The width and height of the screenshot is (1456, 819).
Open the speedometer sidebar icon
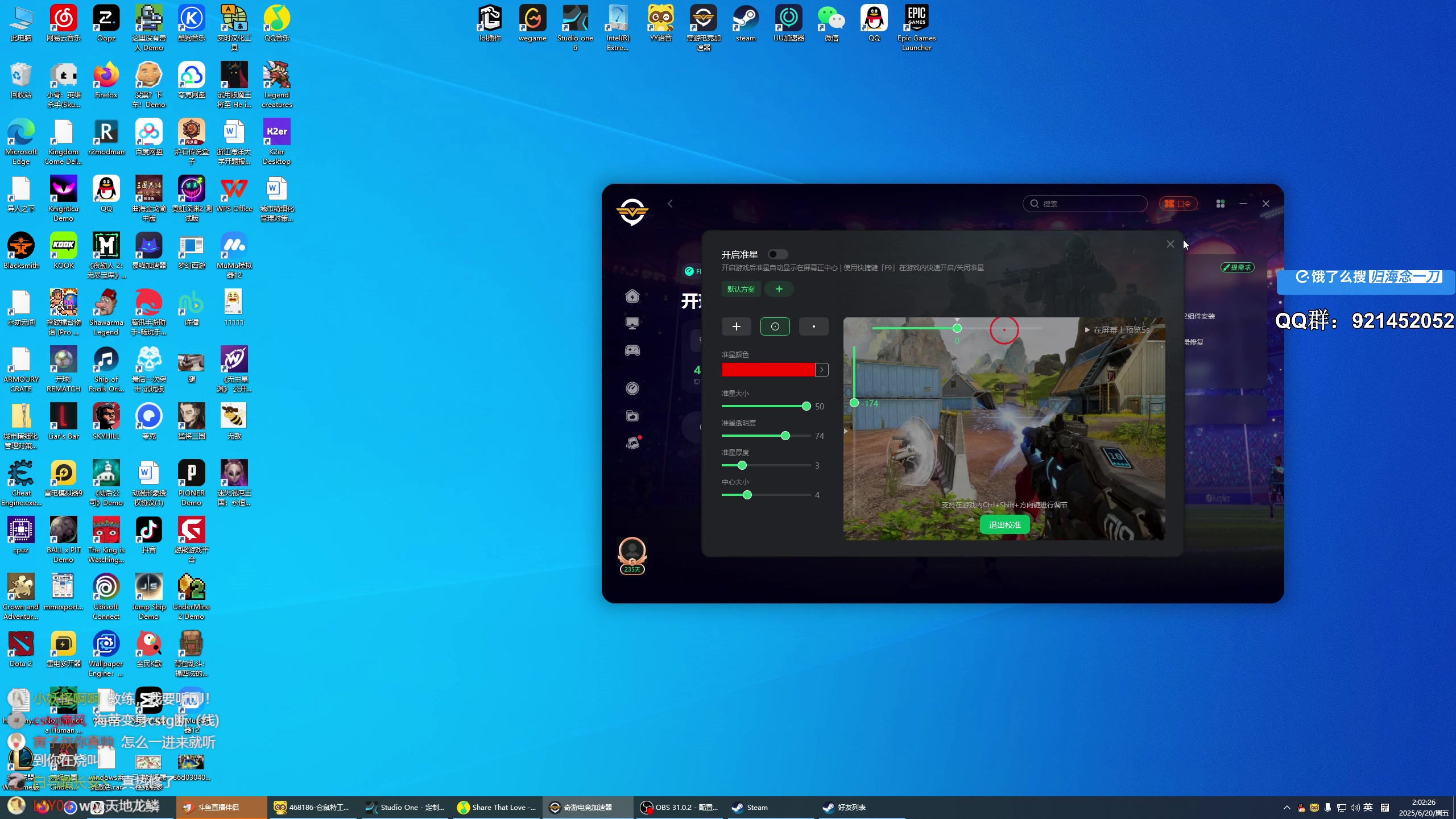tap(632, 388)
